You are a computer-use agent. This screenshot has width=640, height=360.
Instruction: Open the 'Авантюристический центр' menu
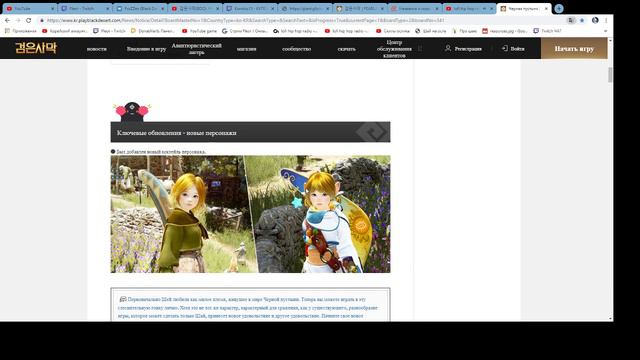click(x=197, y=49)
